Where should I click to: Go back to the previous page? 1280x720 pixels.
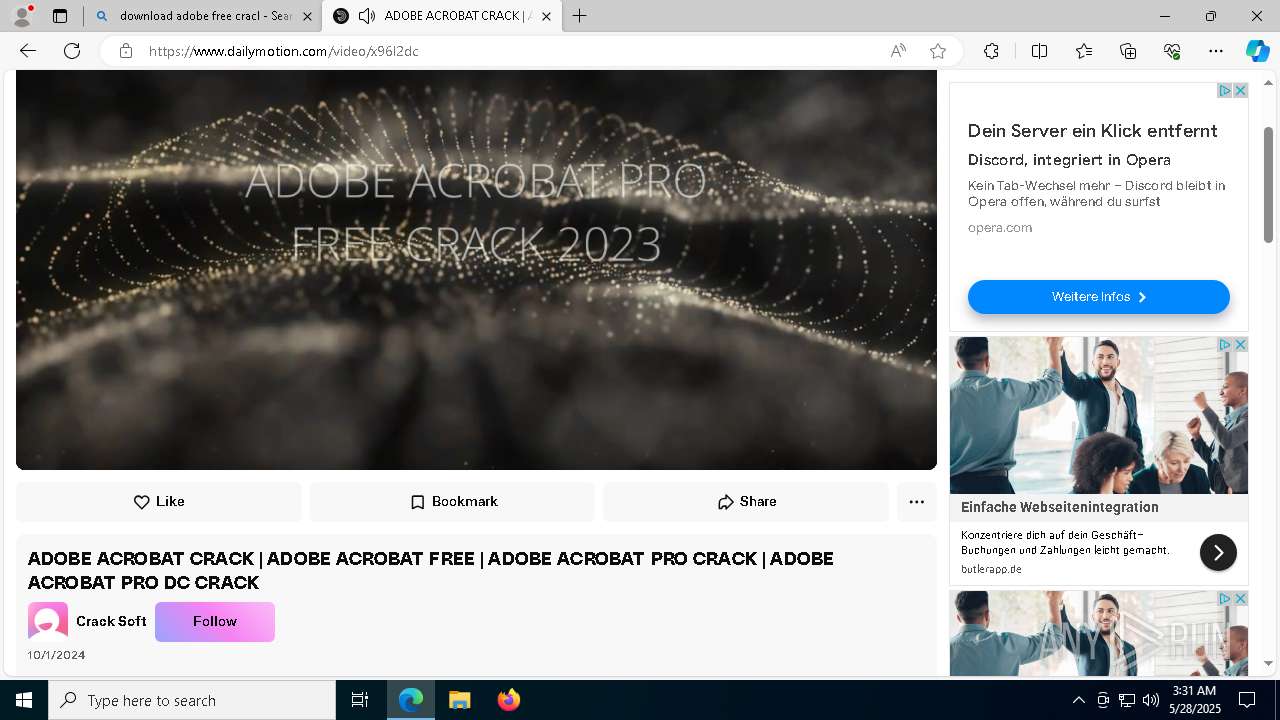[x=28, y=51]
